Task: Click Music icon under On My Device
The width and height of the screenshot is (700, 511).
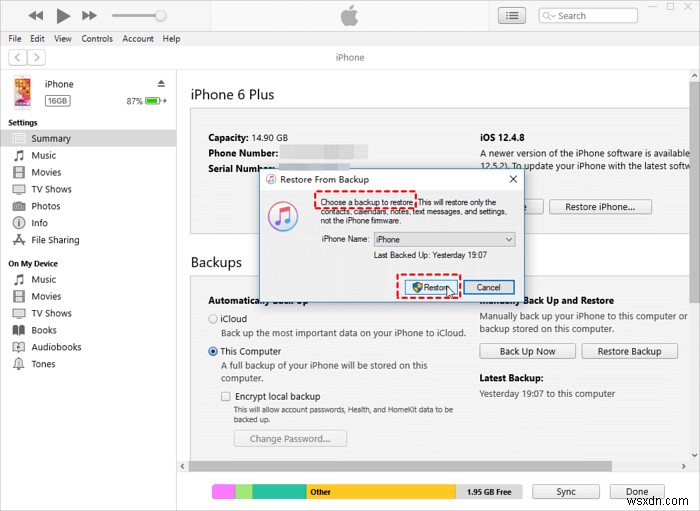Action: [19, 279]
